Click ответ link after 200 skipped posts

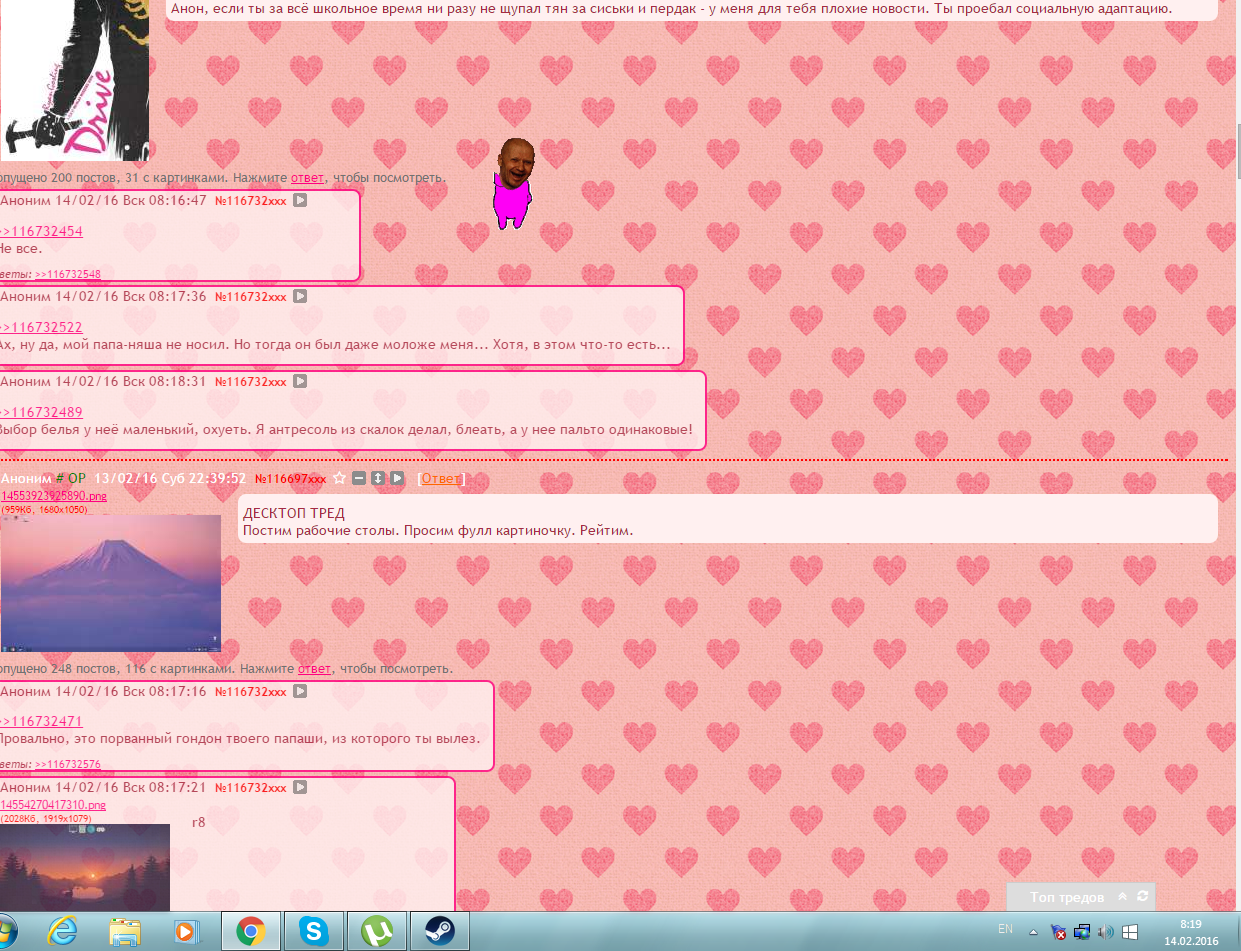coord(307,178)
